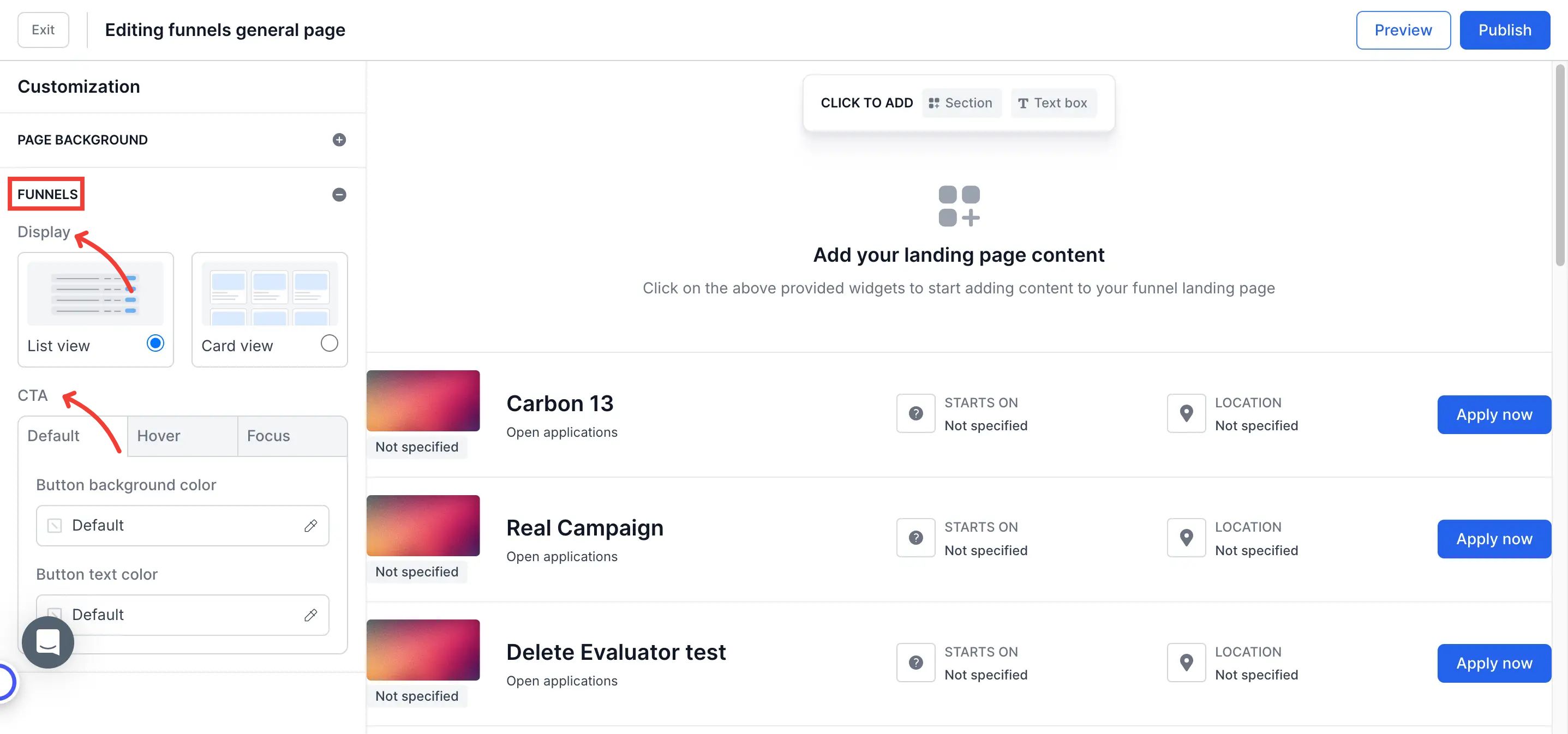Screen dimensions: 1568x734
Task: Choose the Card view layout thumbnail
Action: point(269,293)
